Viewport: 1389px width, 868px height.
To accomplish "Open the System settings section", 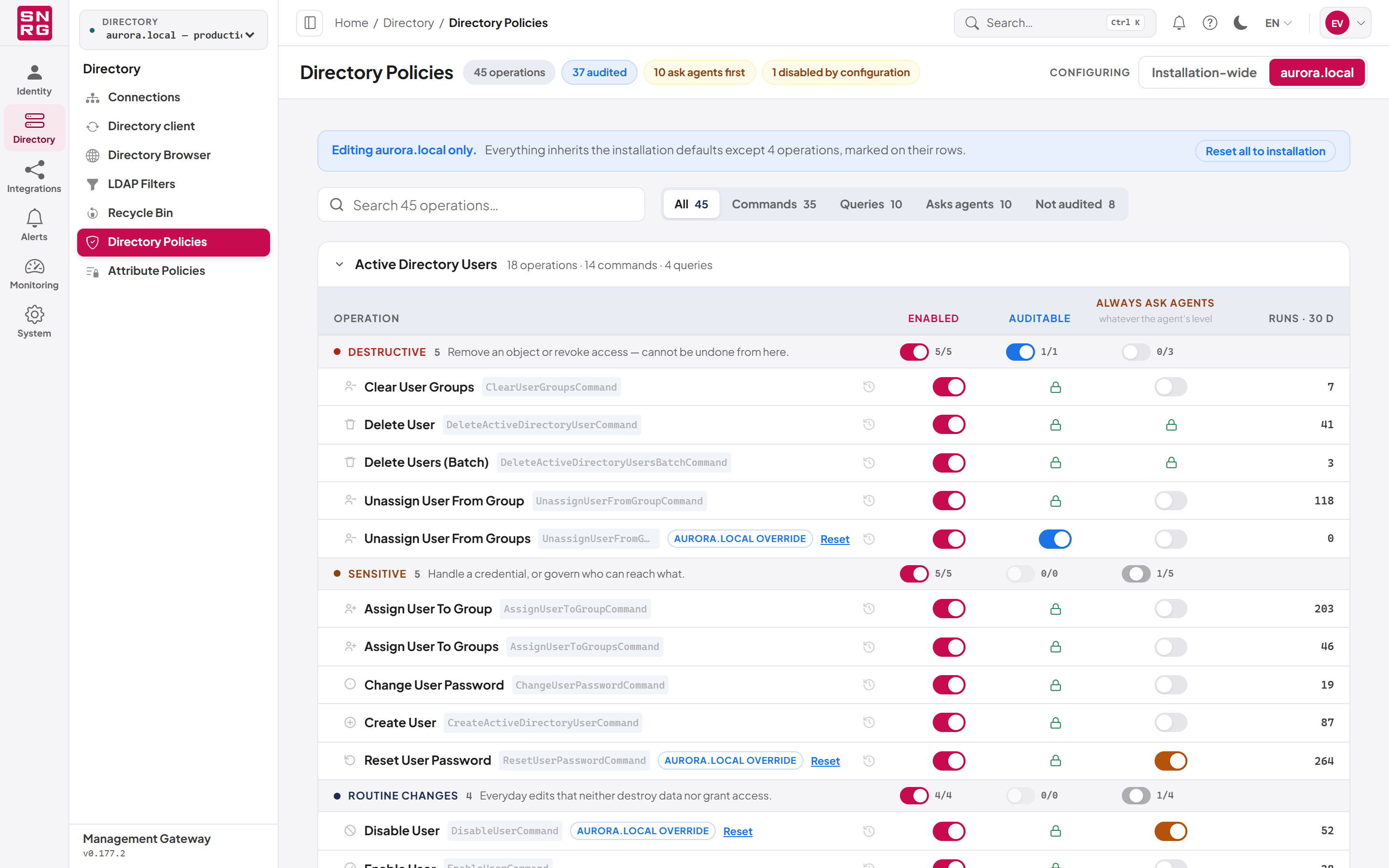I will (34, 322).
